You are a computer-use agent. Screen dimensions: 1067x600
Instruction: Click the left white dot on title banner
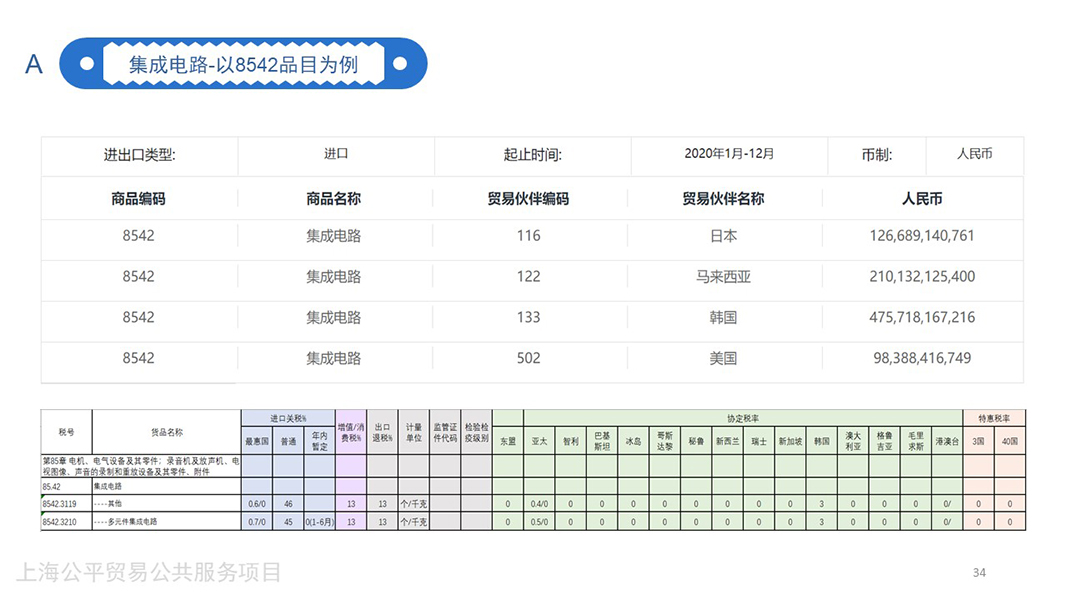coord(87,64)
